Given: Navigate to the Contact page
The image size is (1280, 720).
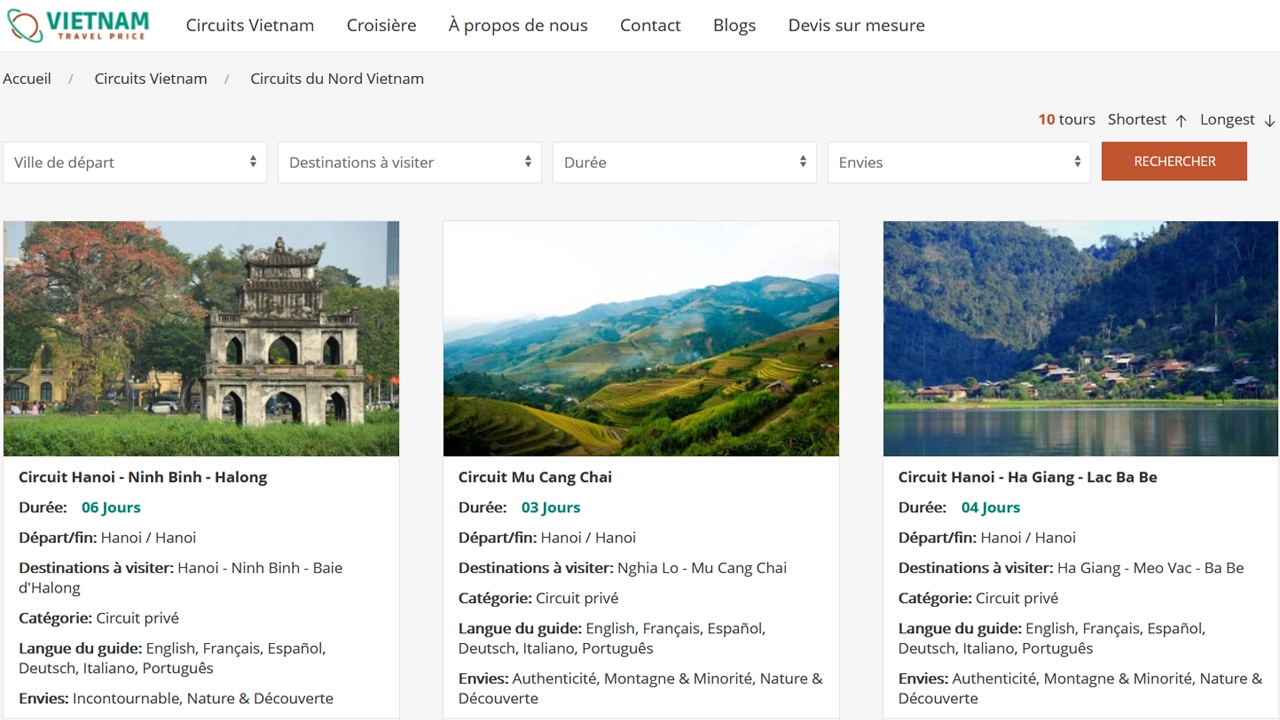Looking at the screenshot, I should [x=650, y=25].
